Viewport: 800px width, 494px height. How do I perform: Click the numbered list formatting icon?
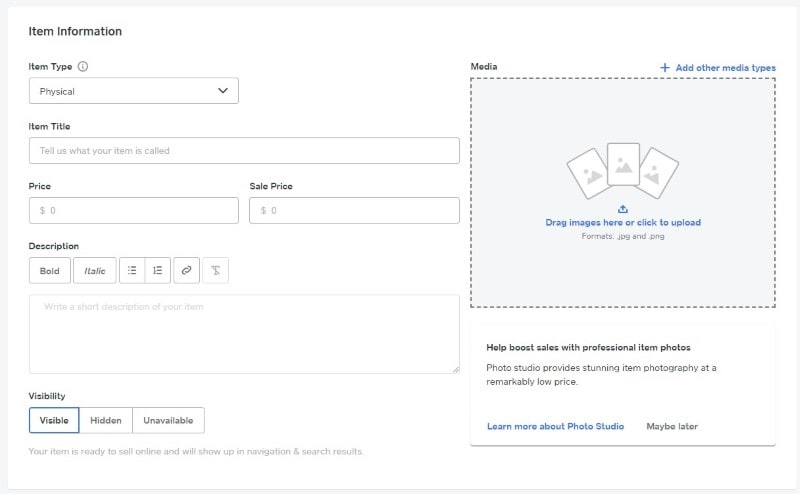[x=158, y=271]
